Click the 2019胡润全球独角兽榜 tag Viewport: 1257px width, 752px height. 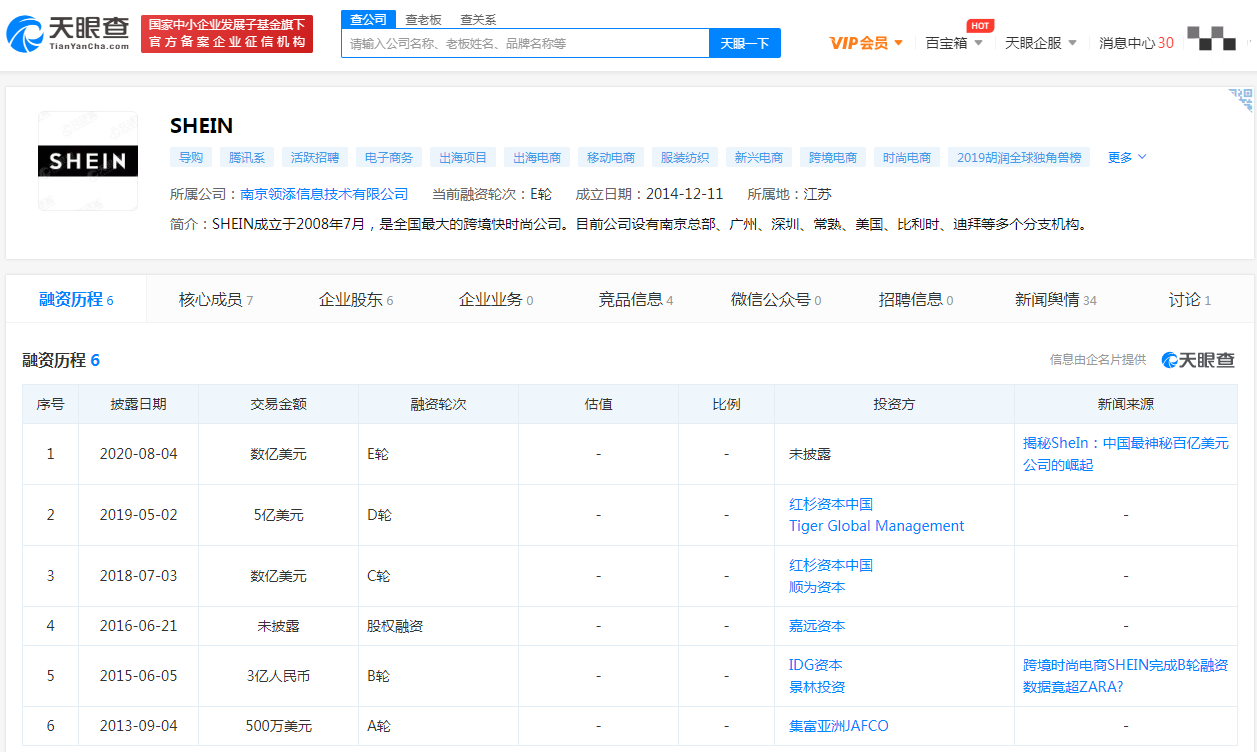(1019, 157)
